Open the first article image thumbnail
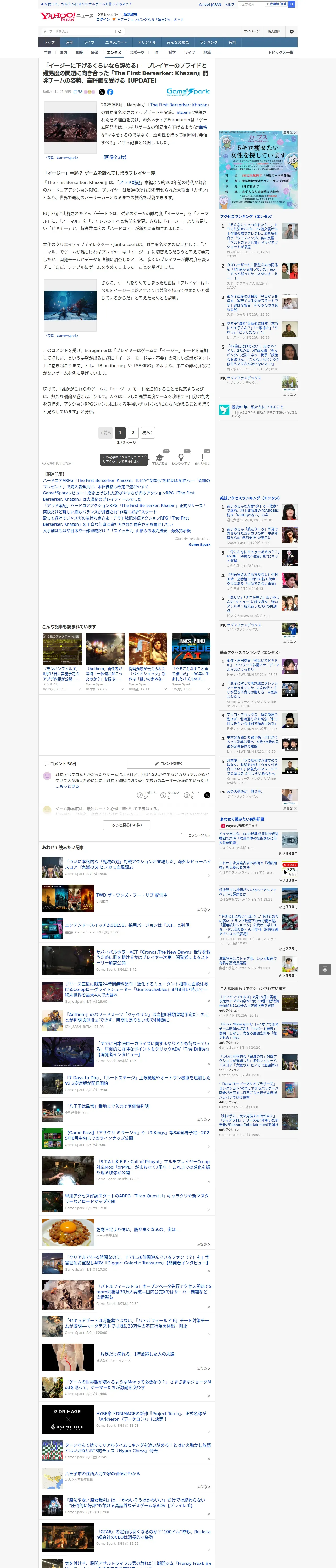Image resolution: width=336 pixels, height=1568 pixels. [70, 128]
